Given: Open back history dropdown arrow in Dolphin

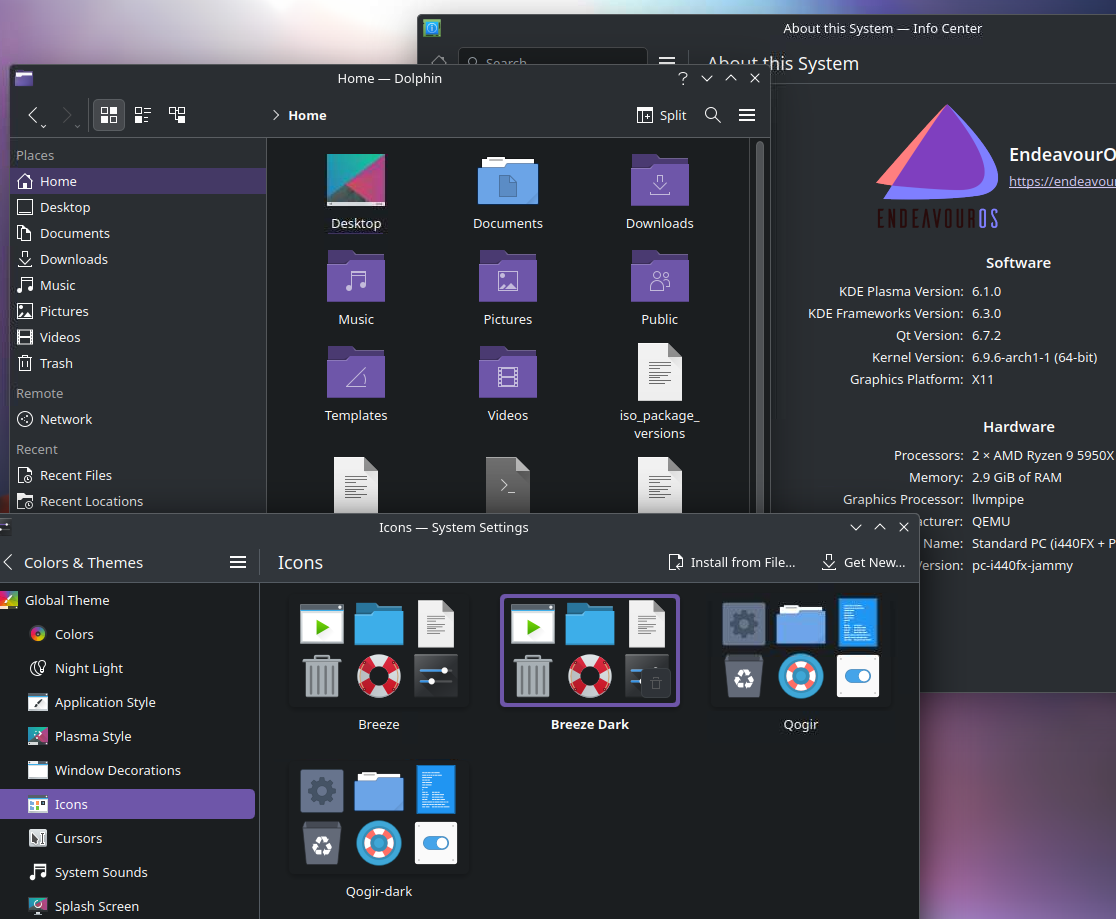Looking at the screenshot, I should click(44, 126).
